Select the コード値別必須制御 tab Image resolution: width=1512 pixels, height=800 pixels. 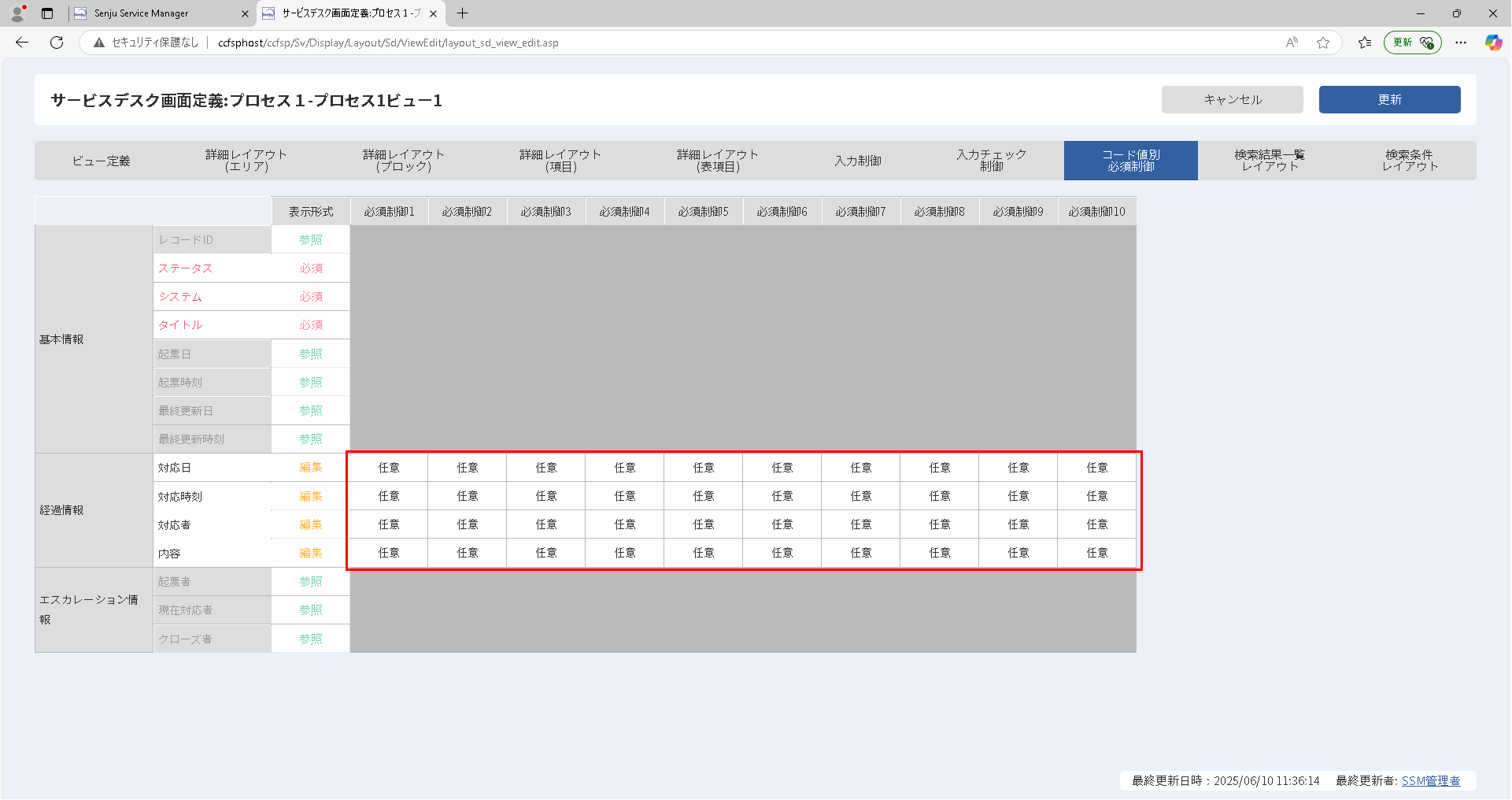point(1131,161)
